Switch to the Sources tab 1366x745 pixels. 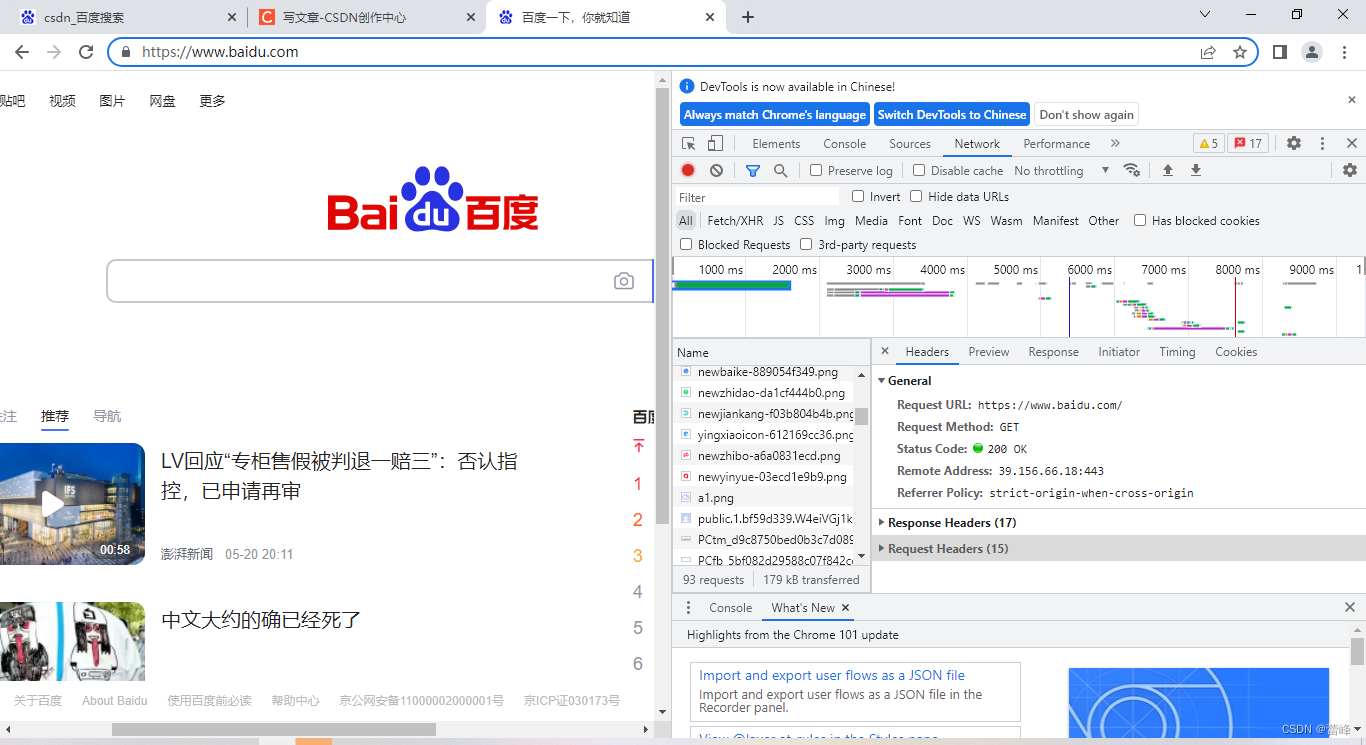click(910, 143)
